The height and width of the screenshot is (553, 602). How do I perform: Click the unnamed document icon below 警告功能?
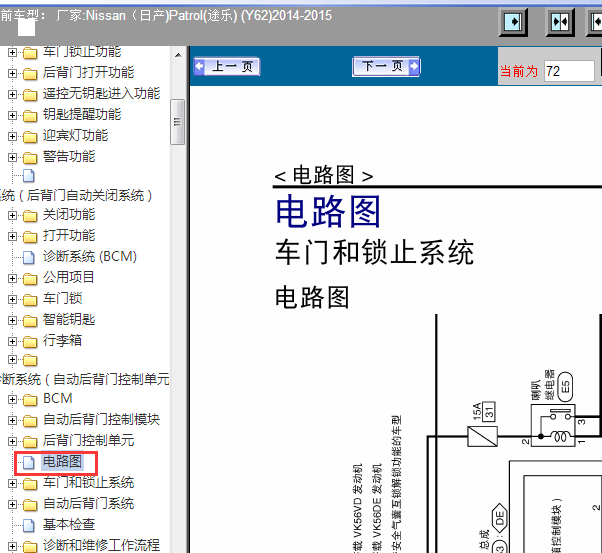(29, 176)
